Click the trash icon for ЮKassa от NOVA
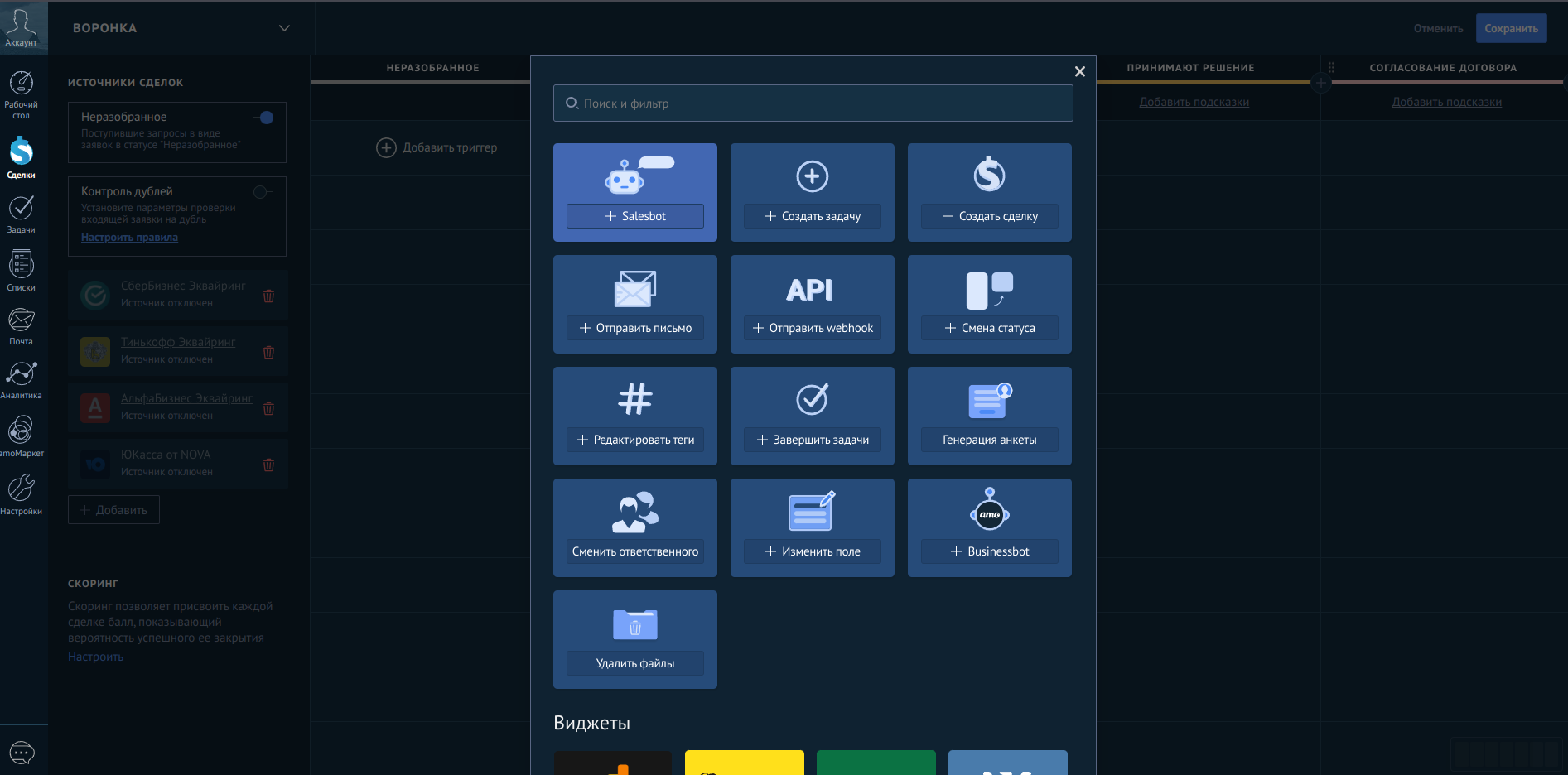1568x775 pixels. tap(268, 465)
